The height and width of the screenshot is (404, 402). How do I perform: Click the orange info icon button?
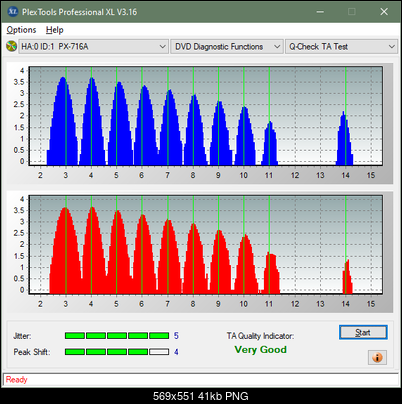tap(377, 357)
